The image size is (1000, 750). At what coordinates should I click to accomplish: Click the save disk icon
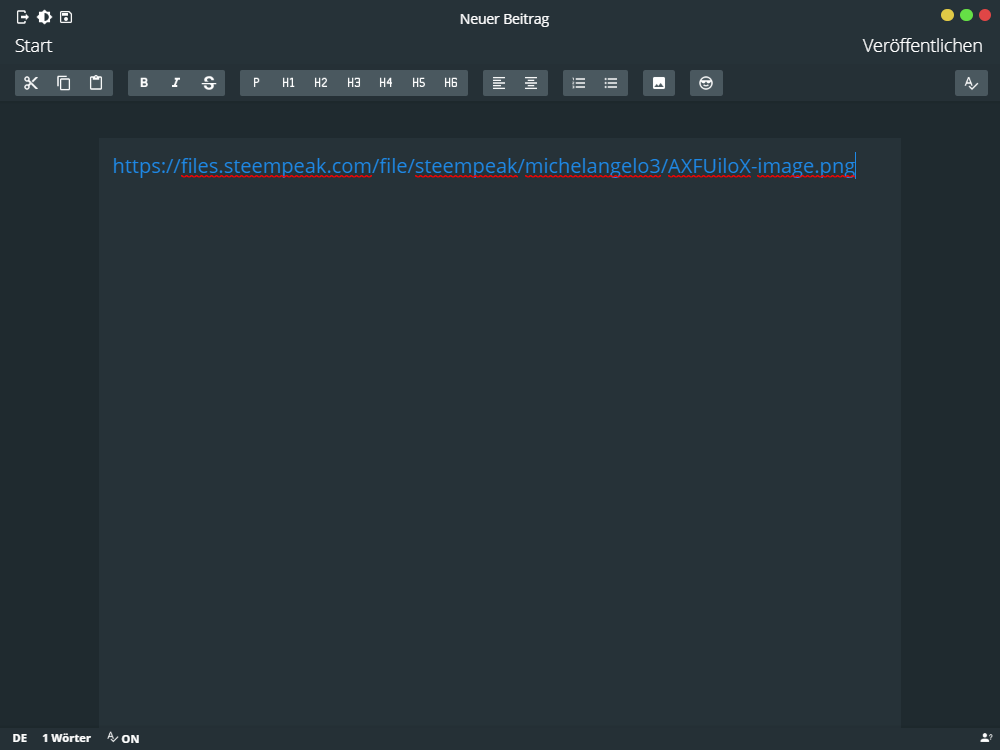tap(66, 17)
